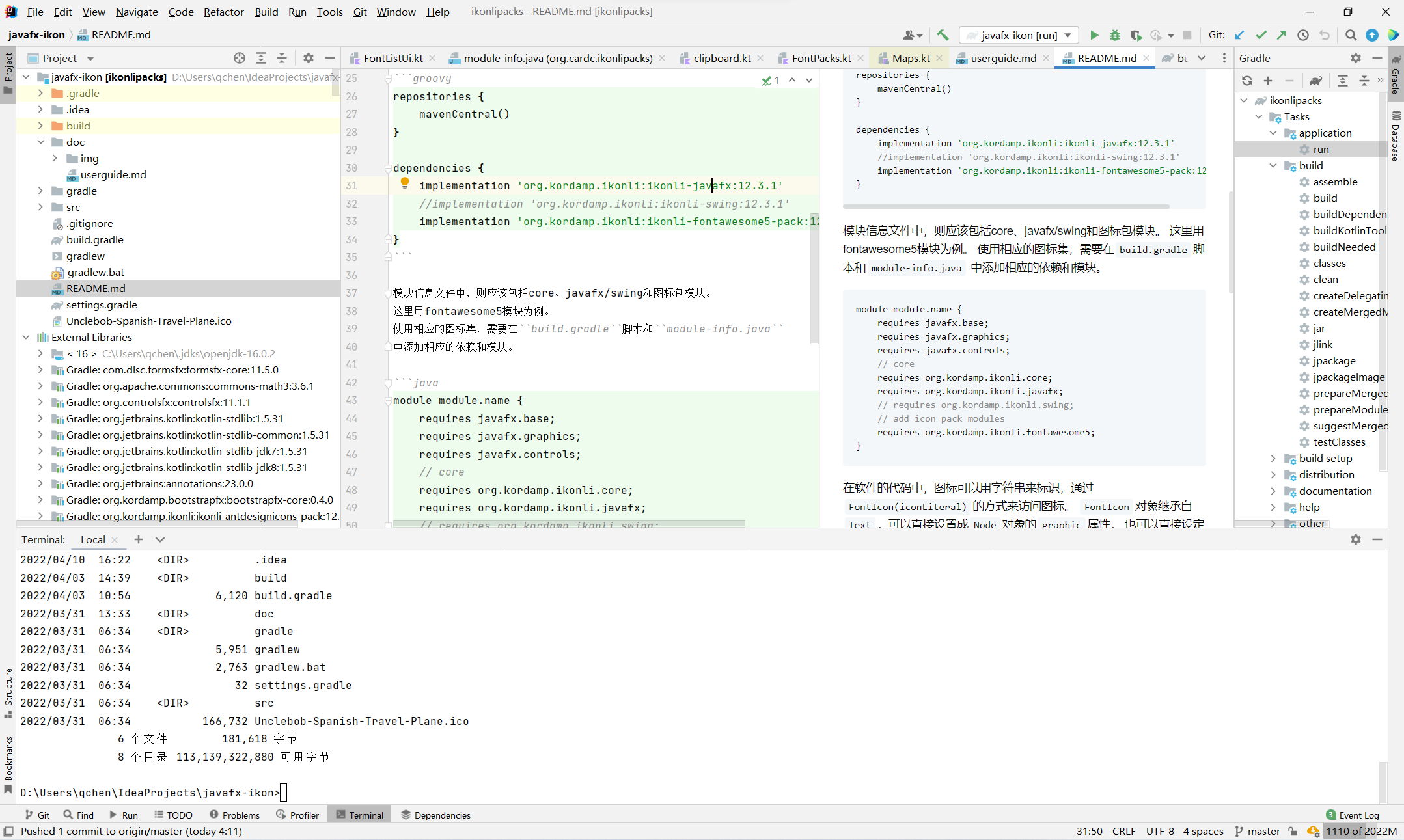1404x840 pixels.
Task: Toggle line 31 warning indicator
Action: click(404, 185)
